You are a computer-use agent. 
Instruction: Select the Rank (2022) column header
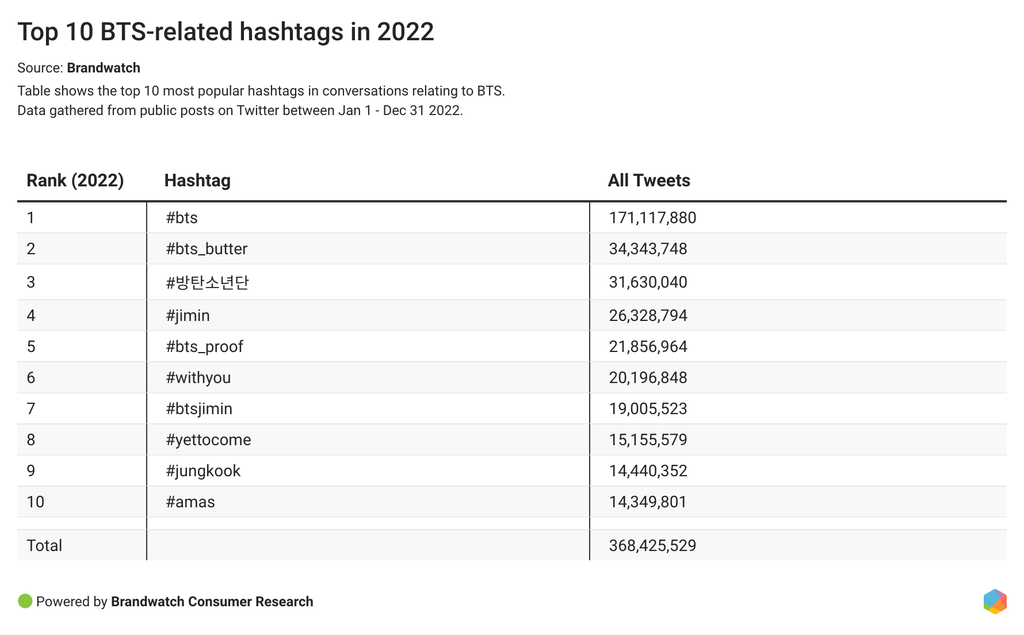coord(75,181)
